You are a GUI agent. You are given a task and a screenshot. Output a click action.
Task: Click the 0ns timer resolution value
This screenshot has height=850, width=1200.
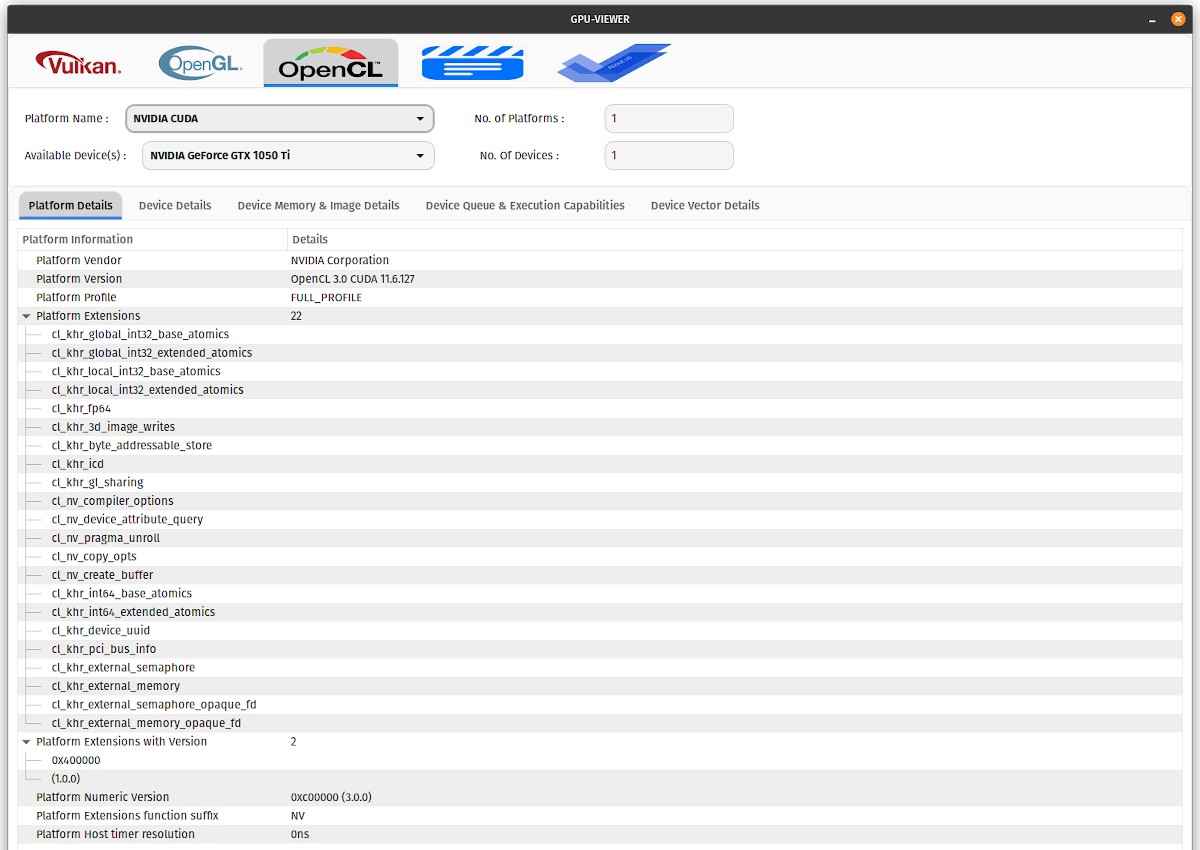(299, 834)
